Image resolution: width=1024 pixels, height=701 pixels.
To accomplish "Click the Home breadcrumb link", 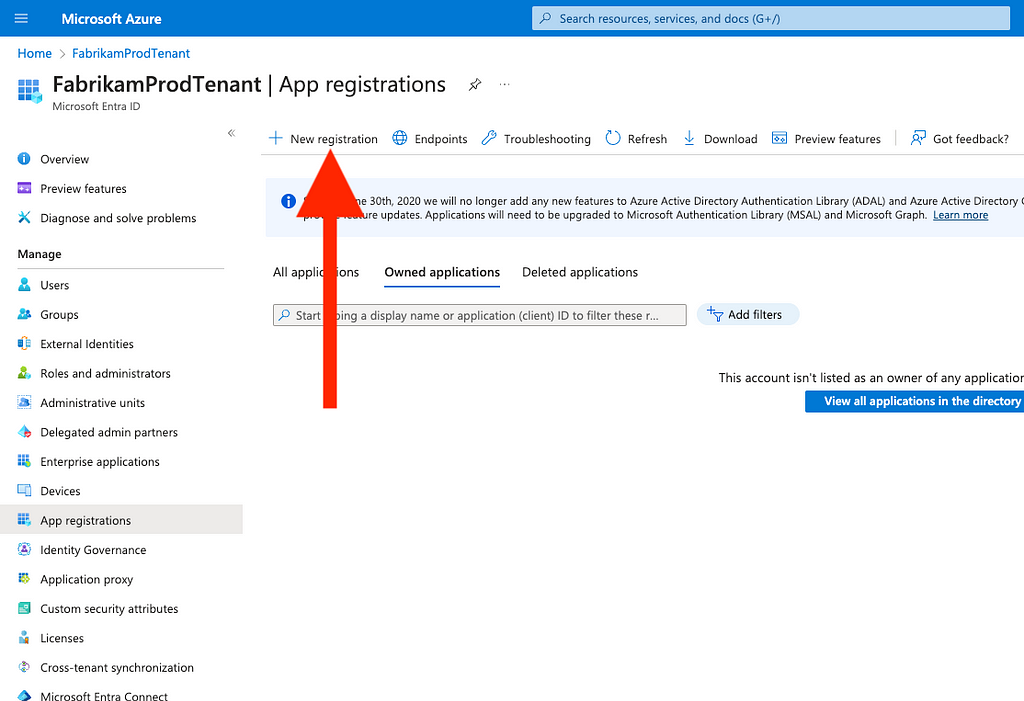I will click(x=35, y=54).
